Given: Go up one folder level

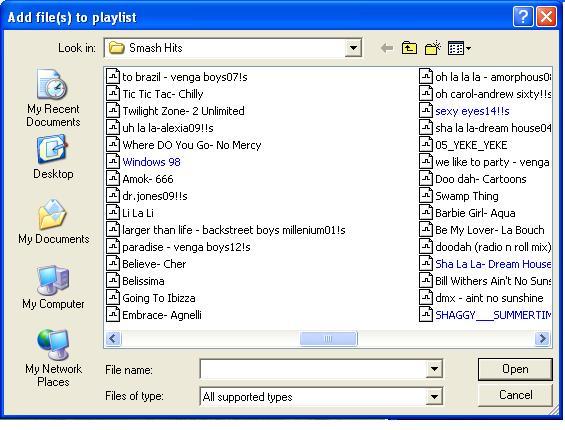Looking at the screenshot, I should click(409, 48).
